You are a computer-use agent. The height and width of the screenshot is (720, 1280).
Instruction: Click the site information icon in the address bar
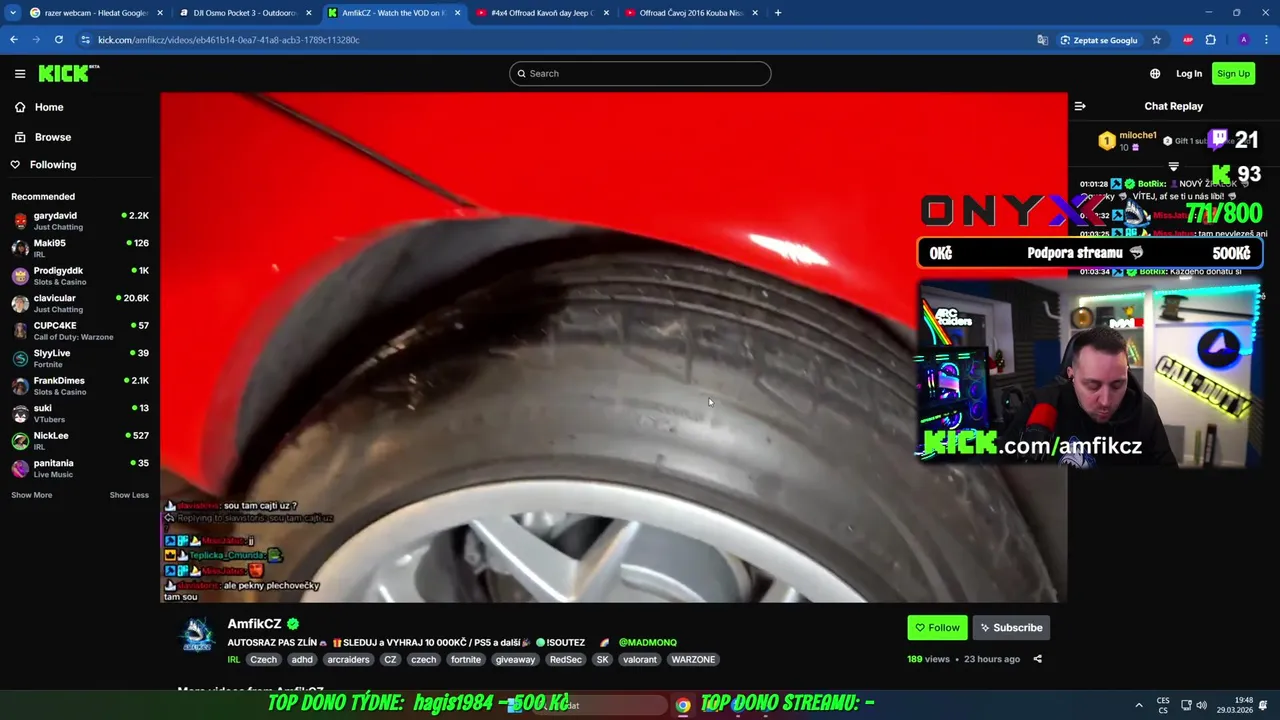pos(85,40)
